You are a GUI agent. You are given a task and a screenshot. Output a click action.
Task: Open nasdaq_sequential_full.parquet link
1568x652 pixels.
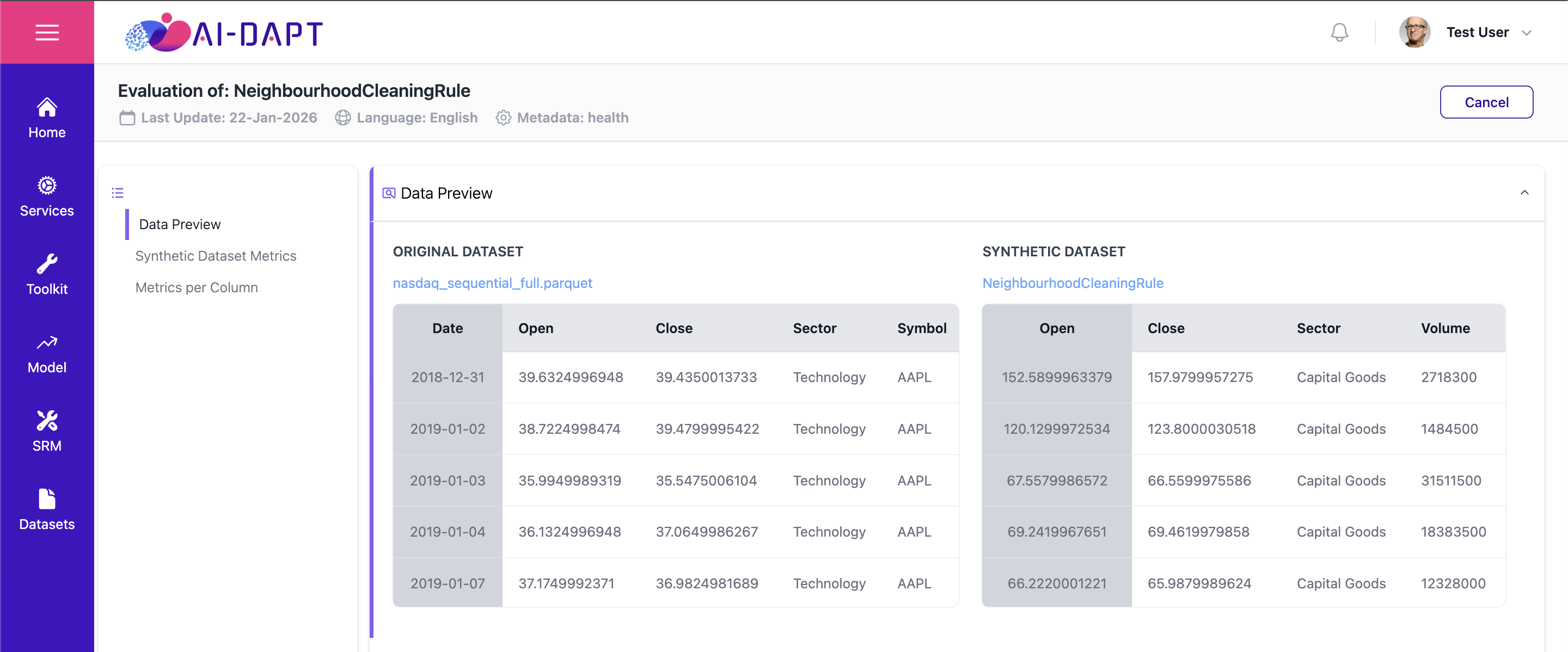[x=492, y=283]
